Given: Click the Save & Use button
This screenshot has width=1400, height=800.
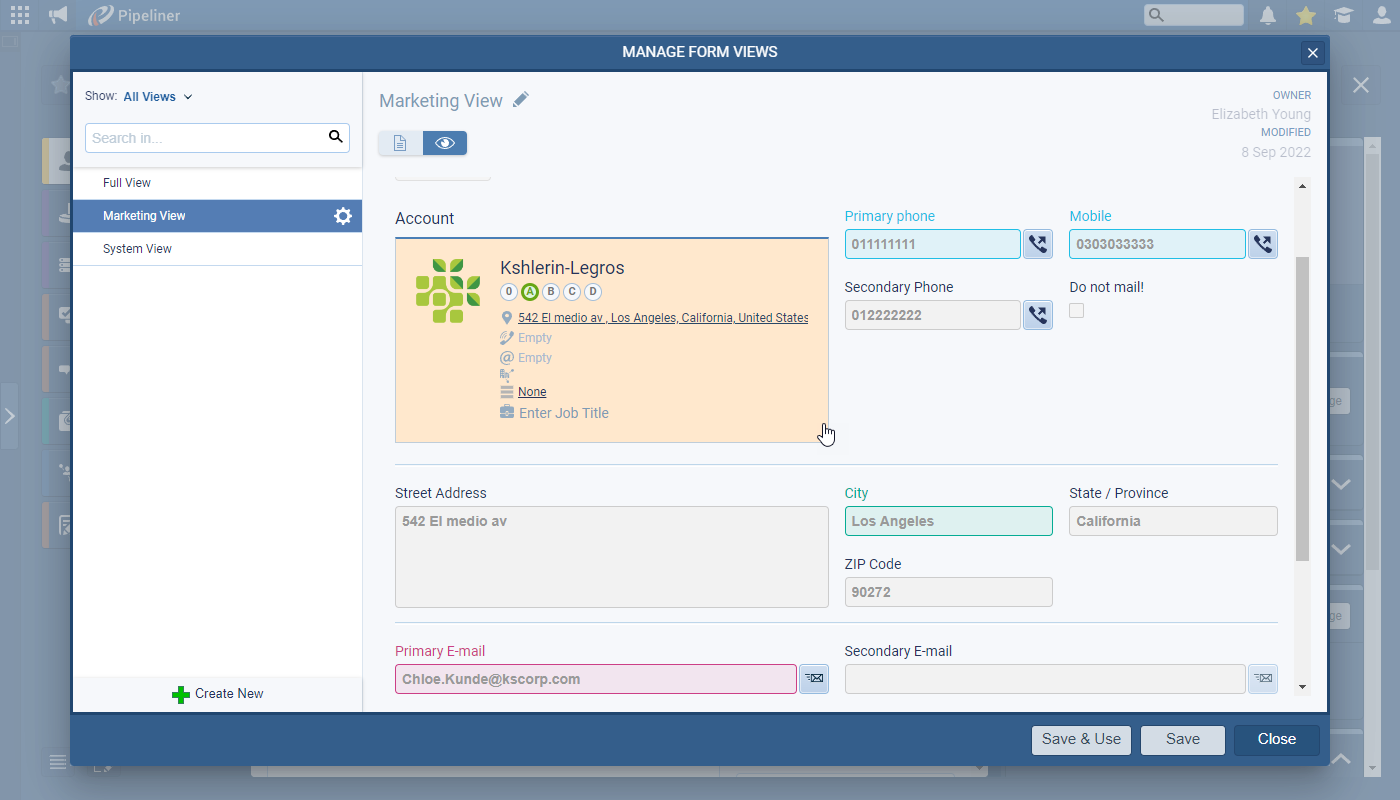Looking at the screenshot, I should [1081, 739].
